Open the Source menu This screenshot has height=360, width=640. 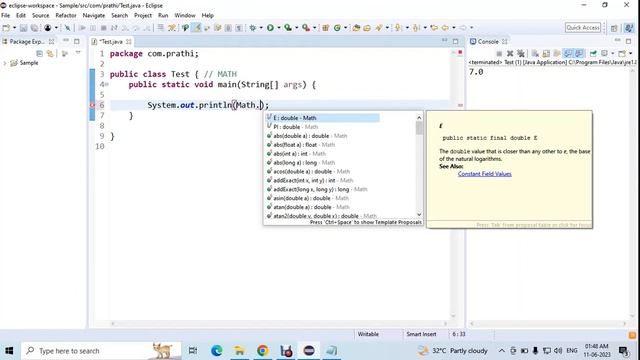point(40,16)
